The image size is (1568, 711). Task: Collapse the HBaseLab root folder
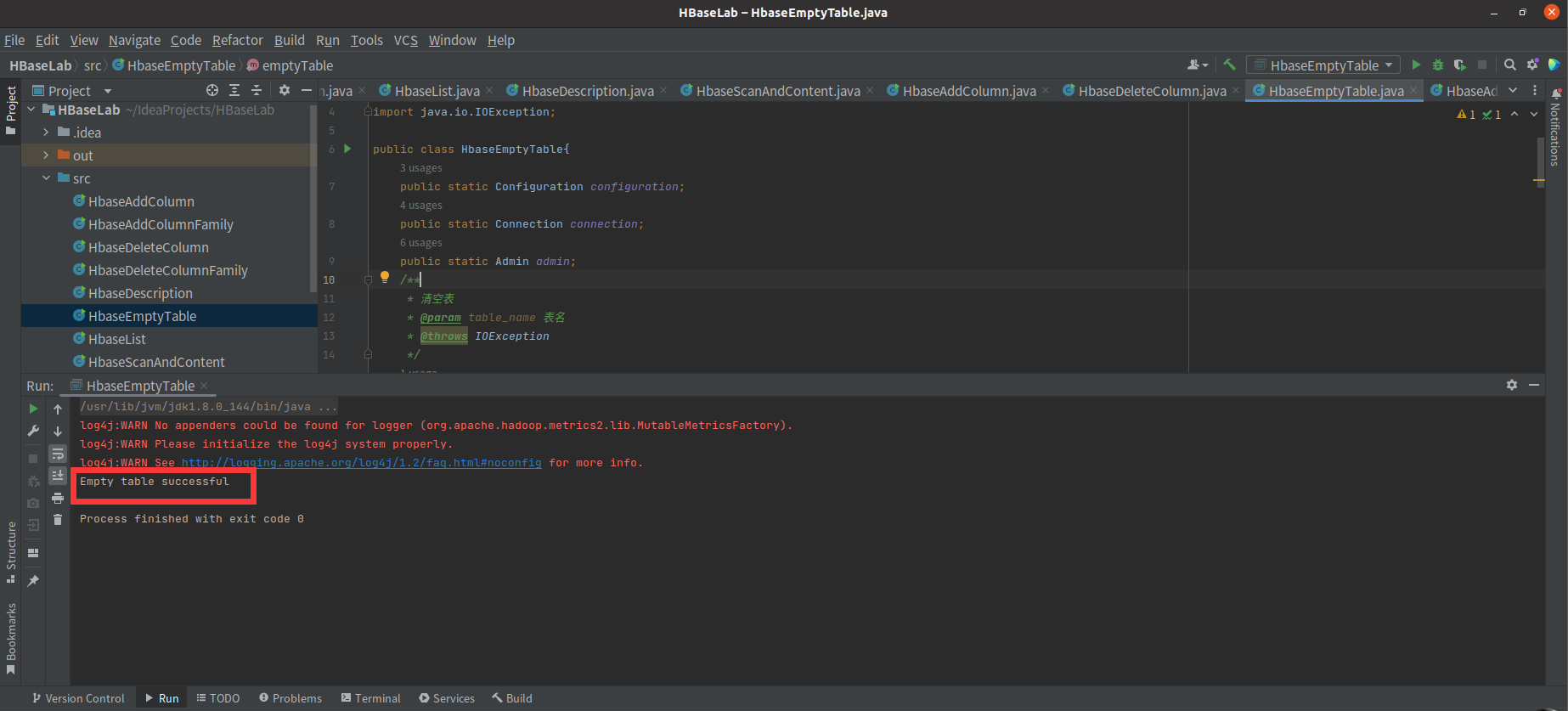pos(31,110)
